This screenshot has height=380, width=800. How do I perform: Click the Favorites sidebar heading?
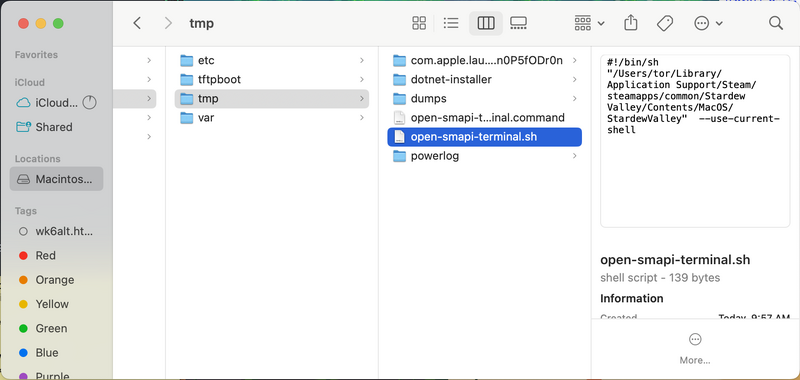coord(36,55)
